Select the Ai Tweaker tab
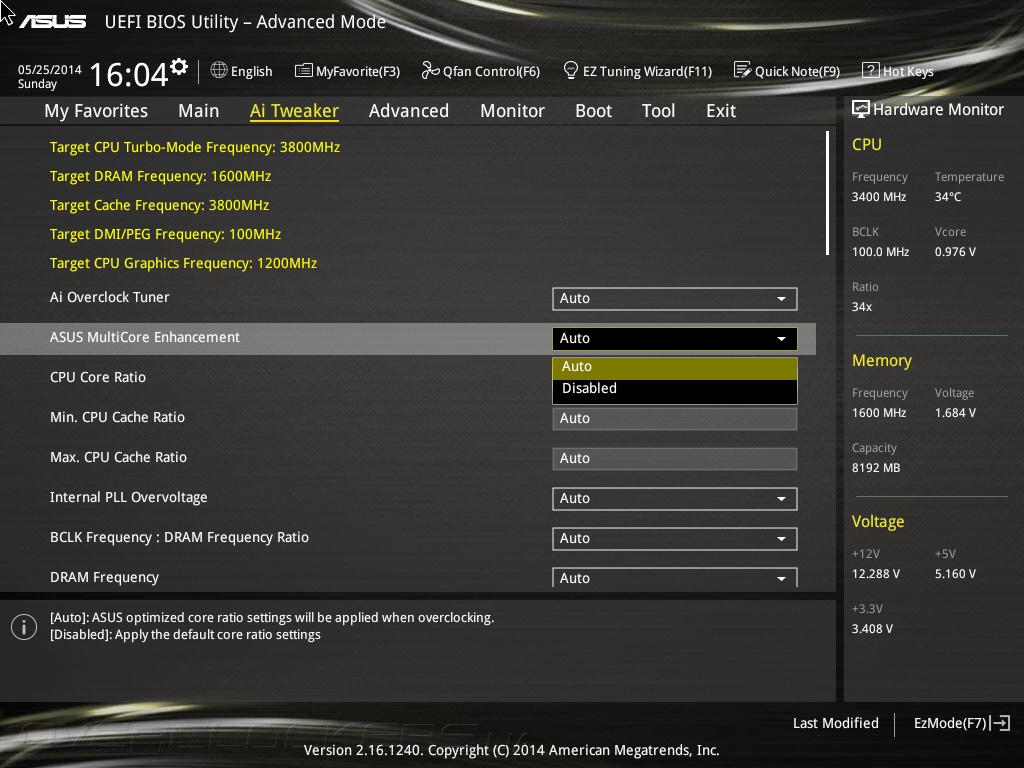Image resolution: width=1024 pixels, height=768 pixels. pos(294,111)
